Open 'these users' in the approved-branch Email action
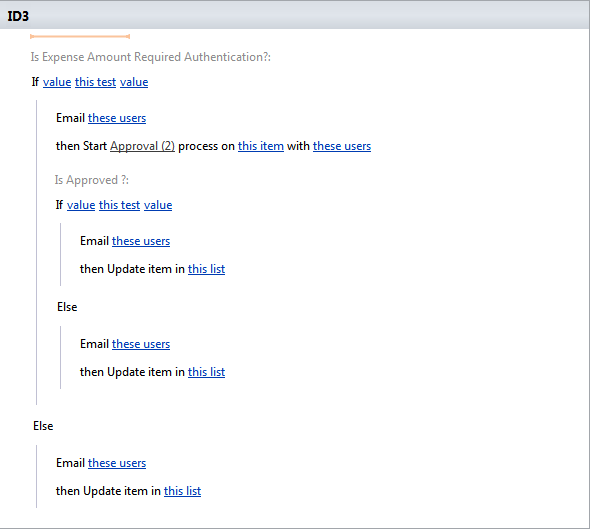Screen dimensions: 592x530 pos(141,241)
